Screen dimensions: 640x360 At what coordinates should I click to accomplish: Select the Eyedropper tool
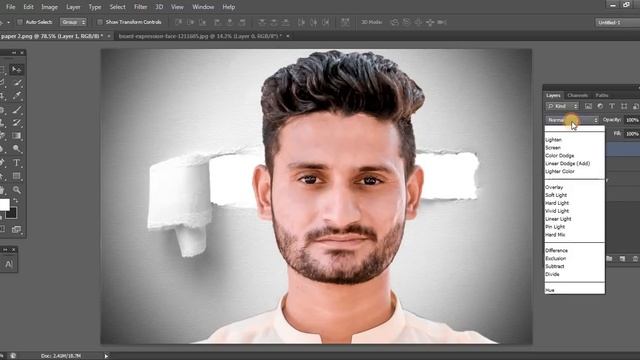coord(17,96)
